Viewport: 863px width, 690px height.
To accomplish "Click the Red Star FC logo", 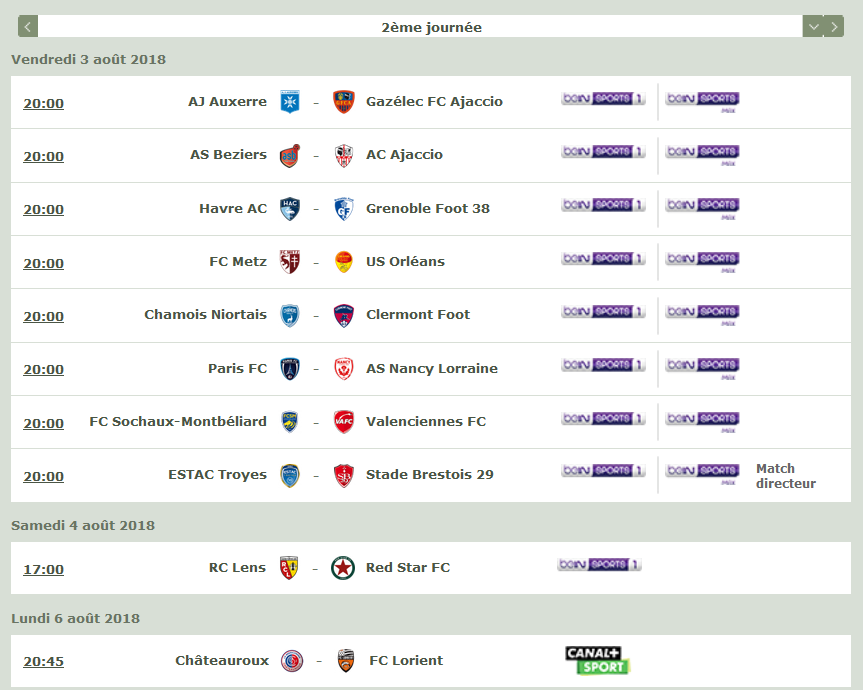I will coord(344,568).
